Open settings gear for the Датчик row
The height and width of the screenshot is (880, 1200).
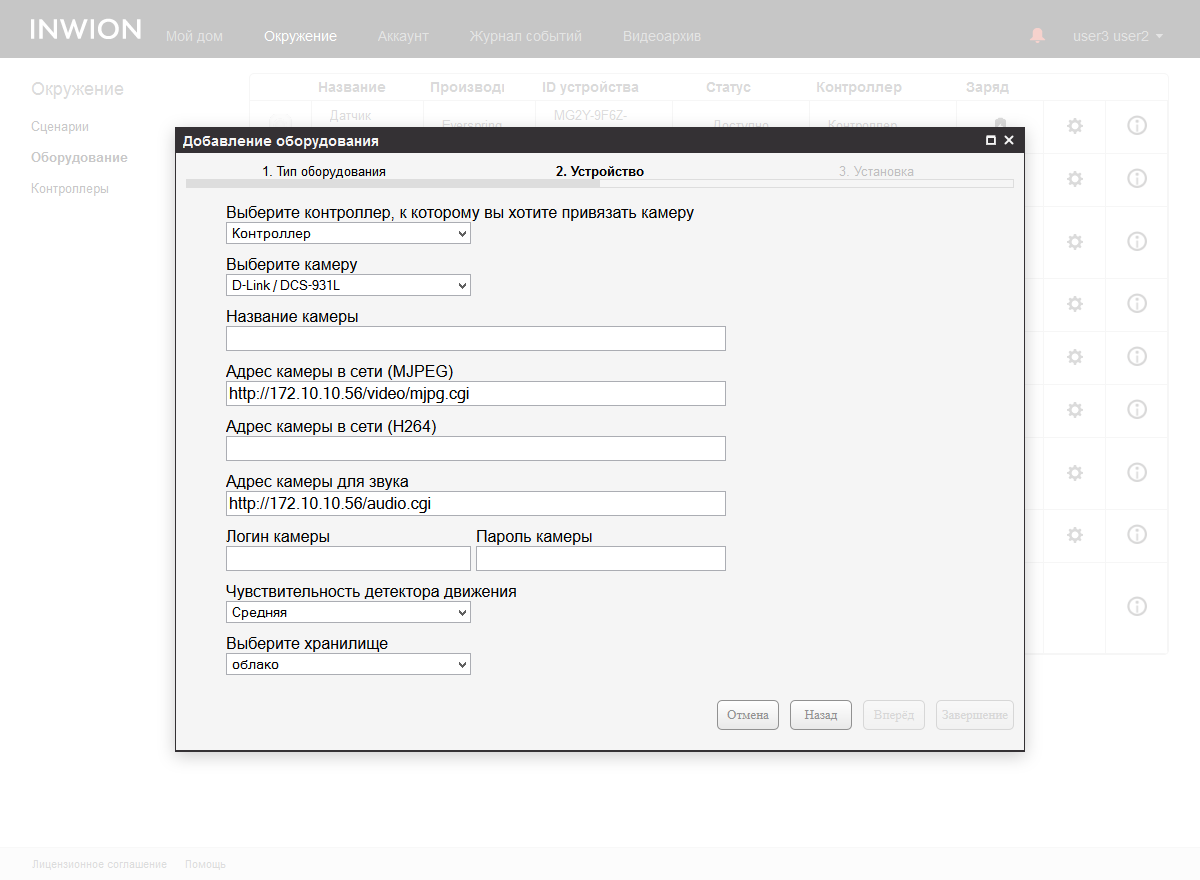pyautogui.click(x=1075, y=126)
